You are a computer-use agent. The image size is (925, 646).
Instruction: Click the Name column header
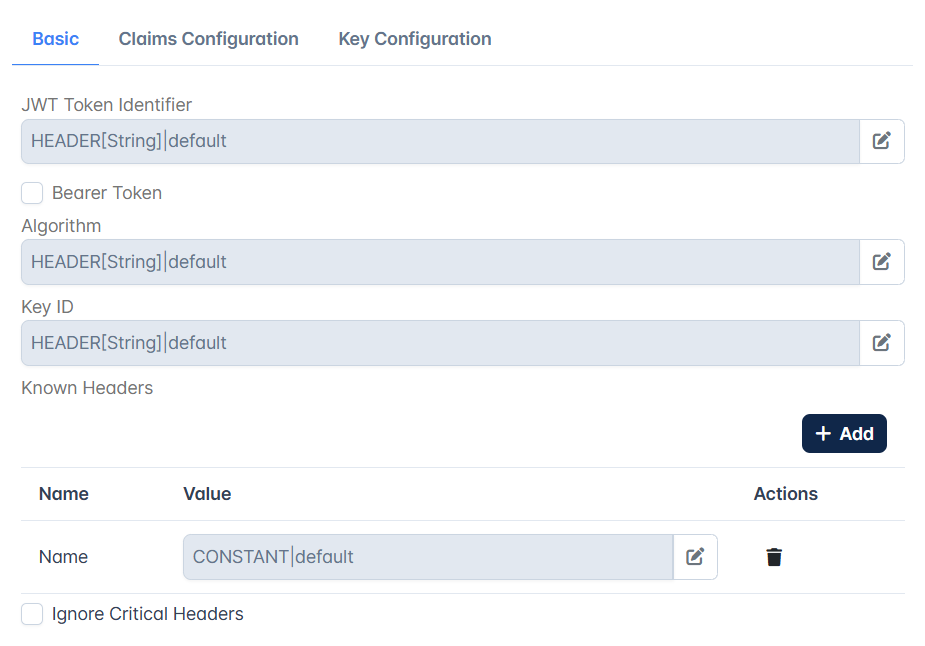tap(64, 494)
